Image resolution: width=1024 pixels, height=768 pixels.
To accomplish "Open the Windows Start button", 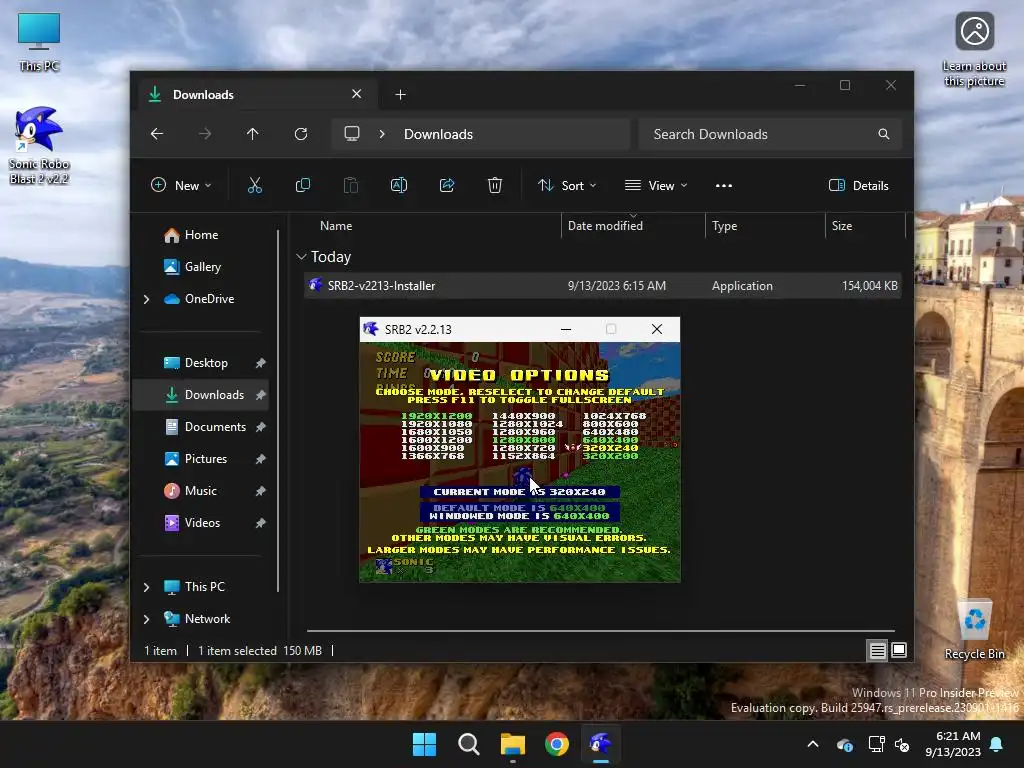I will (x=424, y=744).
